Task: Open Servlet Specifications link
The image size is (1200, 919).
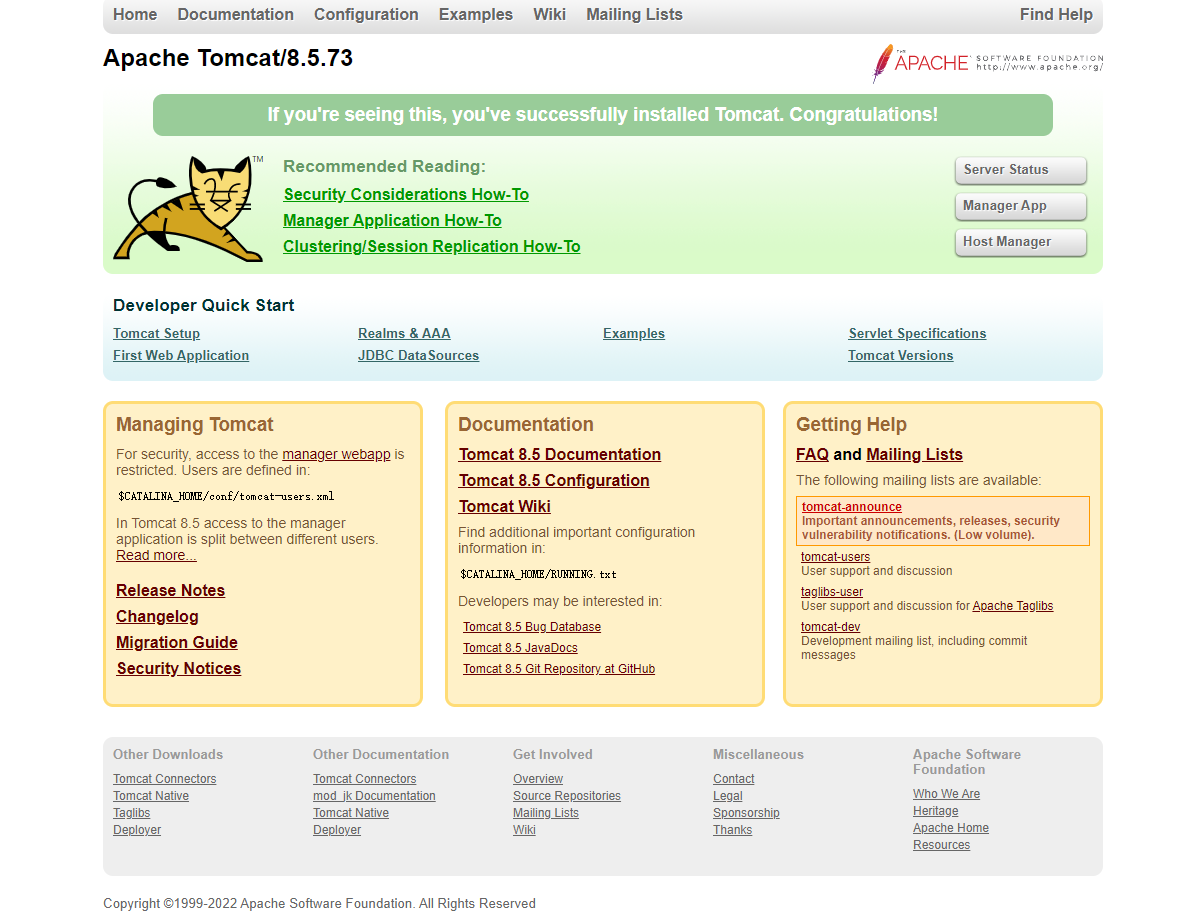Action: click(x=917, y=333)
